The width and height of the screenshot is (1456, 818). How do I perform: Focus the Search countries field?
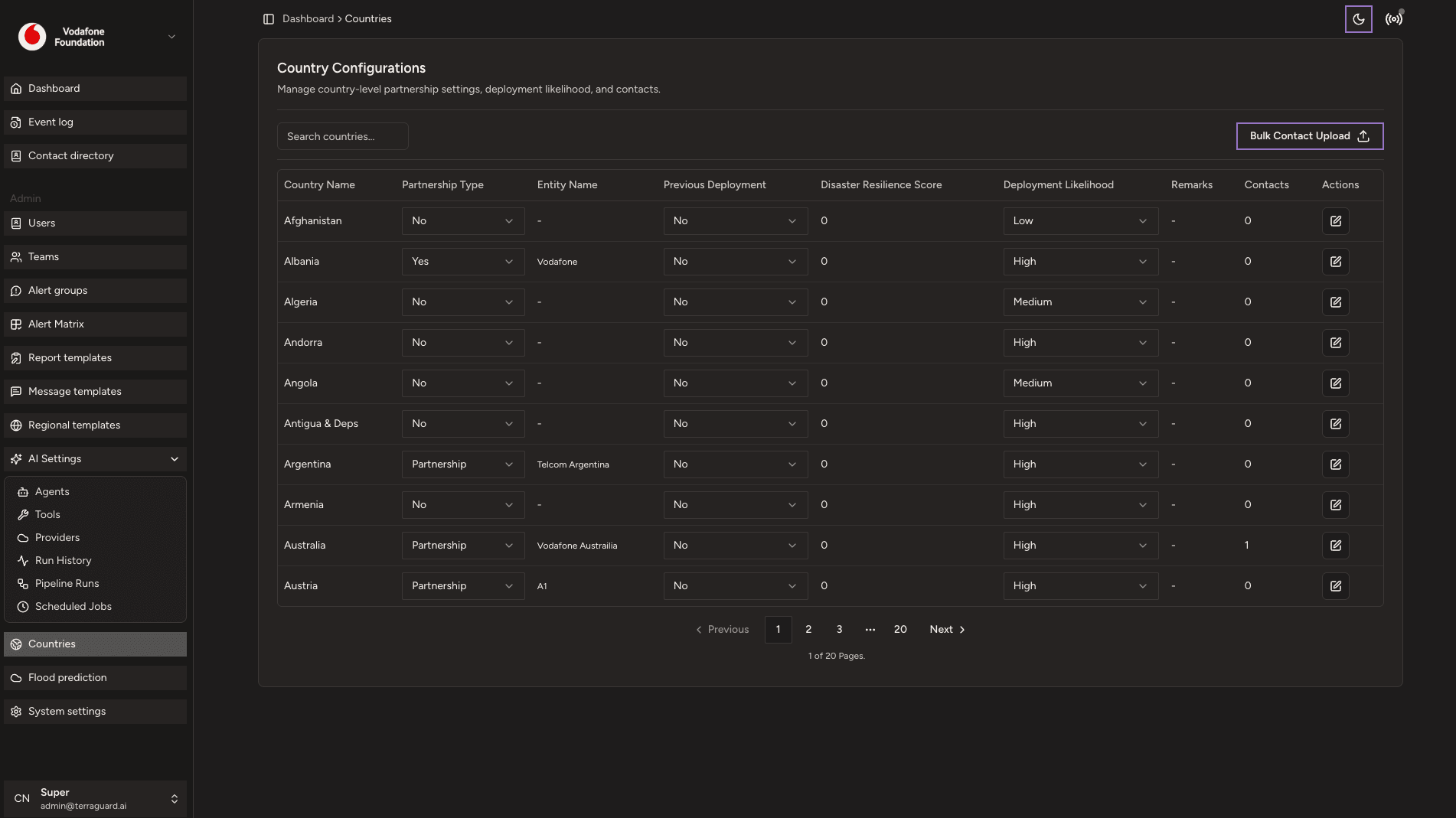[x=342, y=136]
